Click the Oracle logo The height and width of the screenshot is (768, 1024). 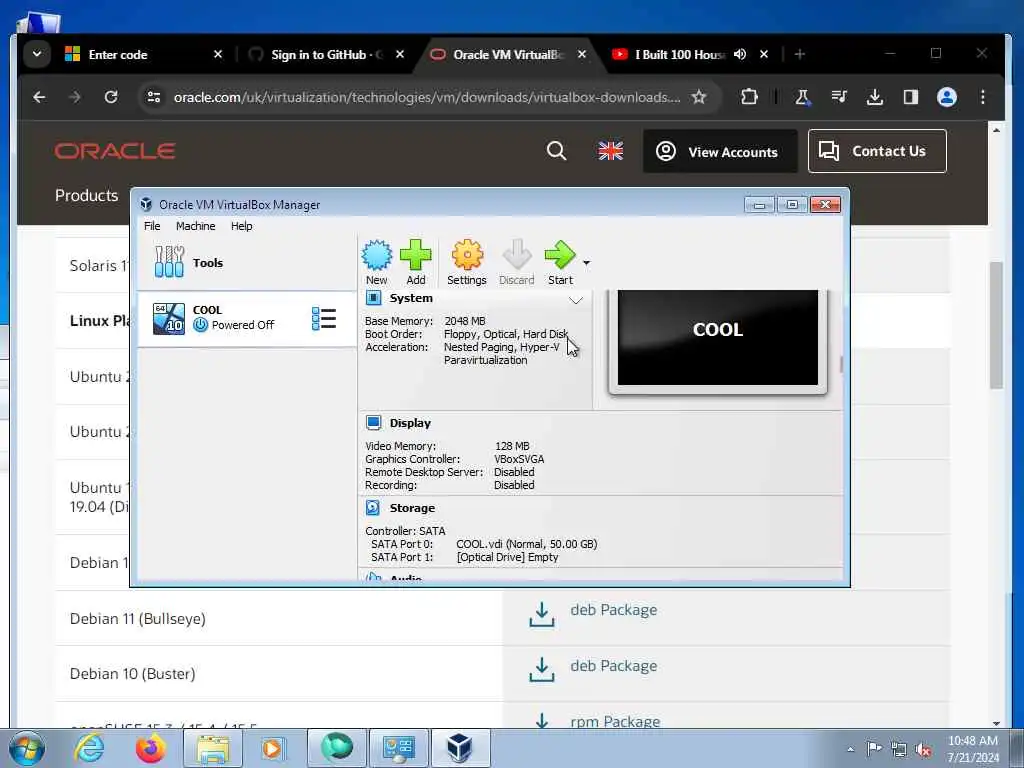(x=115, y=151)
